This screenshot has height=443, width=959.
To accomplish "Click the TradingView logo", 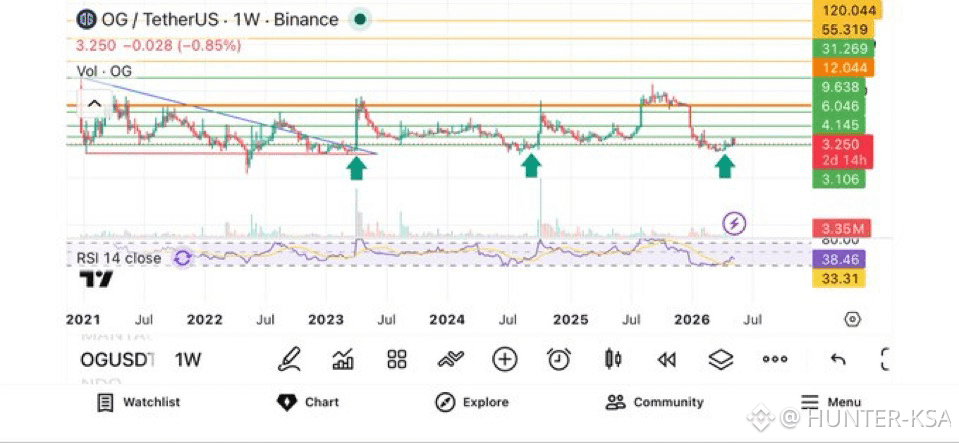I will pos(96,280).
